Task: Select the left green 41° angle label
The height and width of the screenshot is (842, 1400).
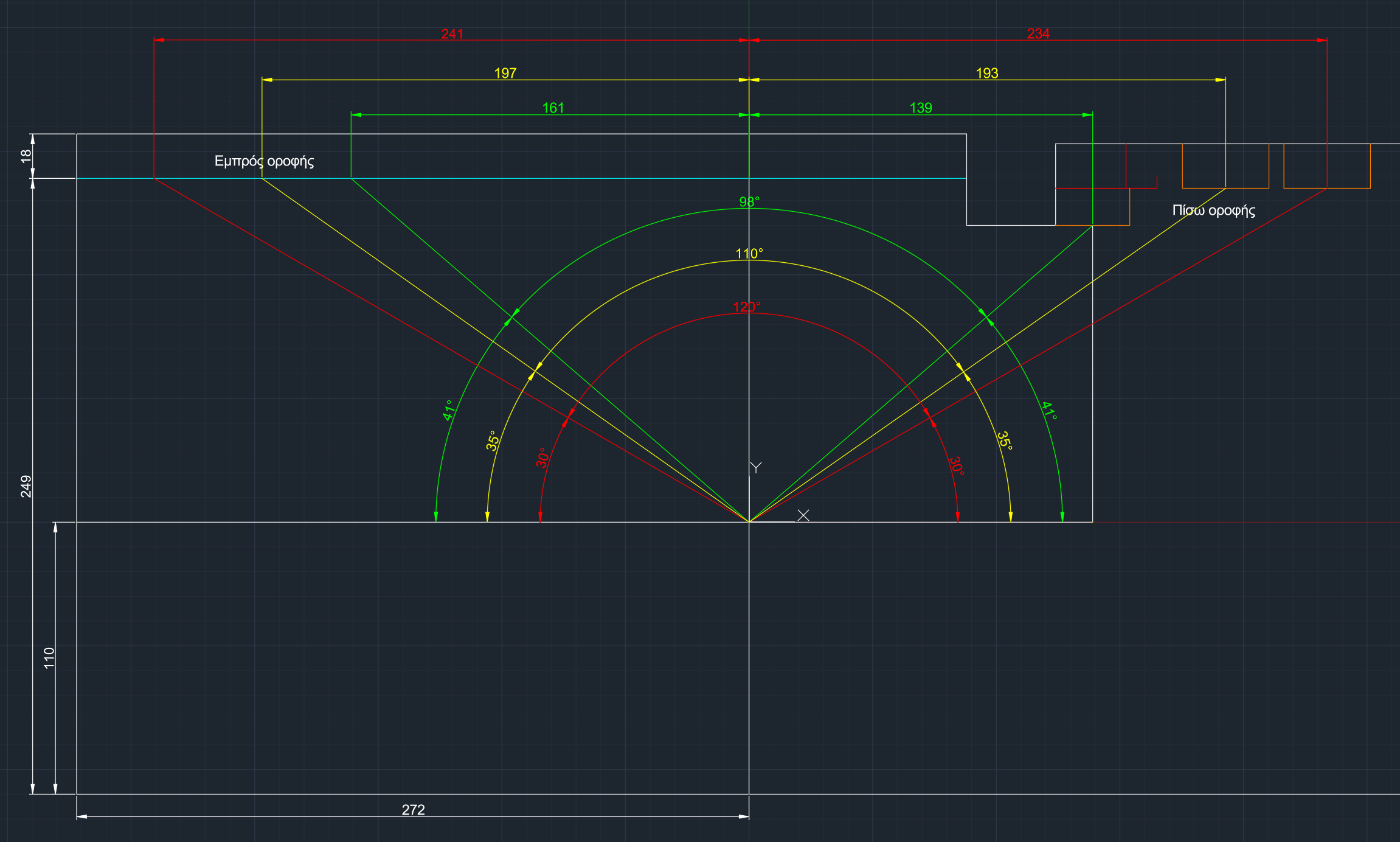Action: click(x=449, y=411)
